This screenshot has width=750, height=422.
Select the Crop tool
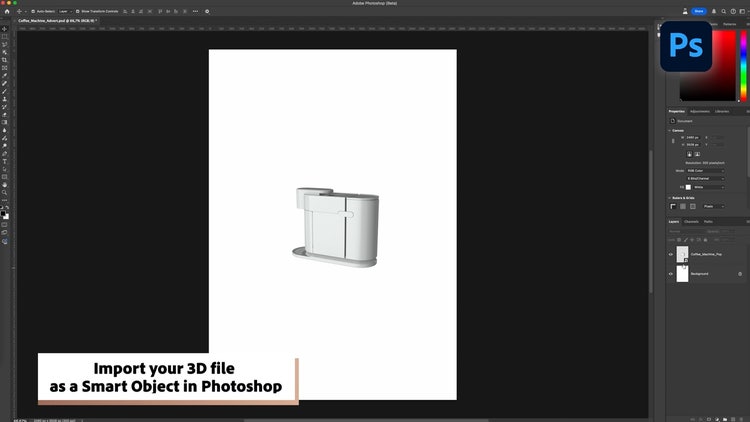[5, 60]
